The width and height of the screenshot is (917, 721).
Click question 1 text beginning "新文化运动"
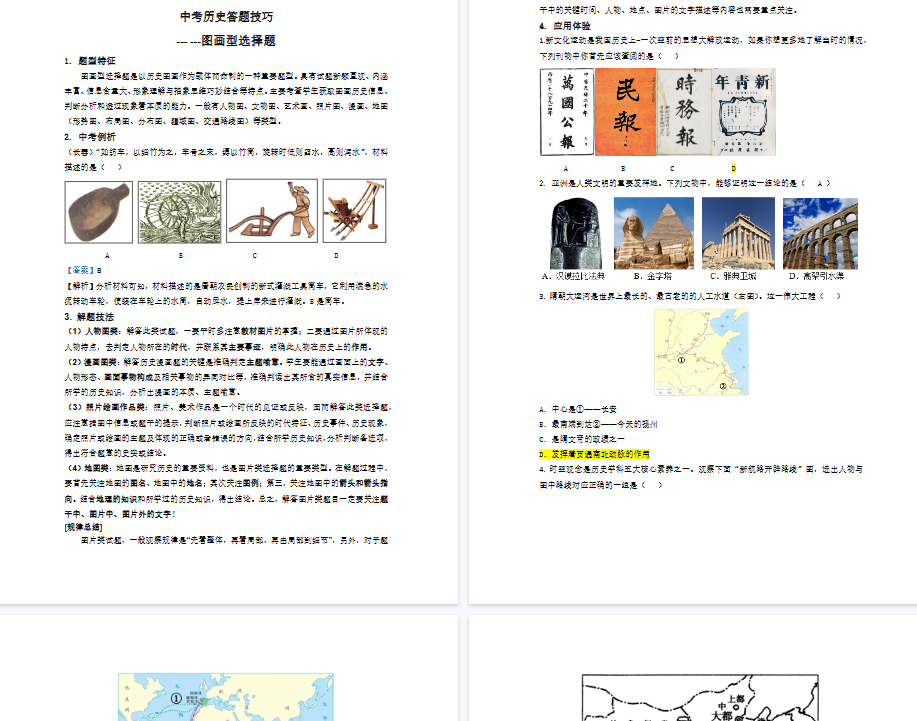[702, 48]
